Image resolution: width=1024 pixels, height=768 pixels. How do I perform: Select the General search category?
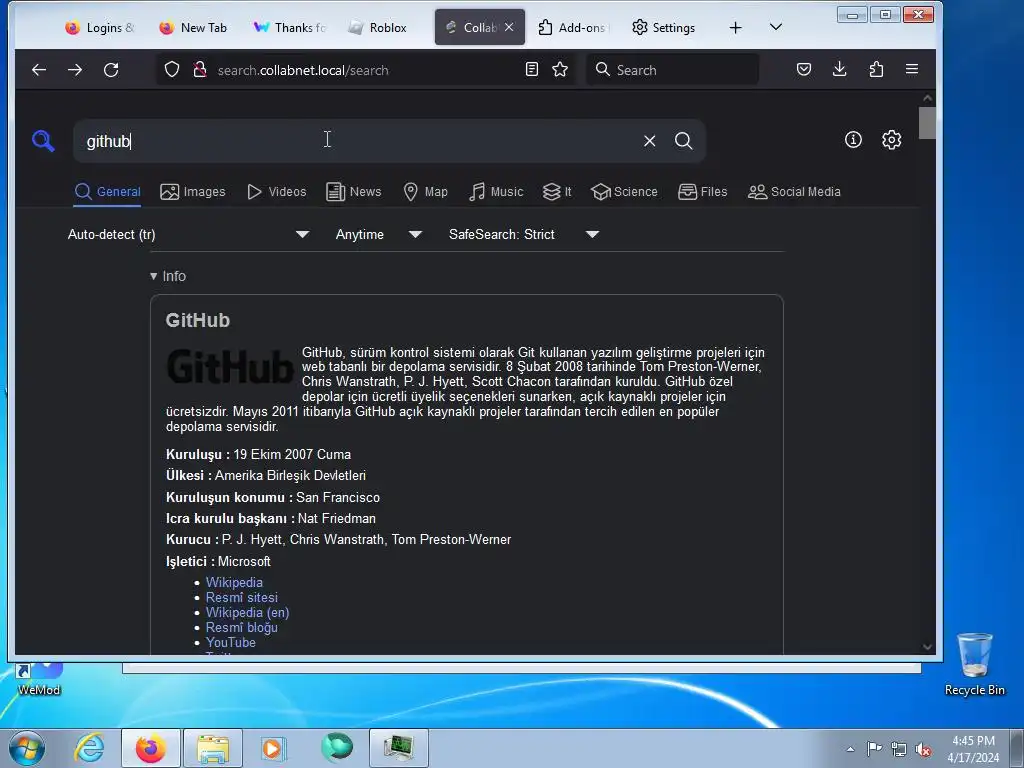click(107, 192)
